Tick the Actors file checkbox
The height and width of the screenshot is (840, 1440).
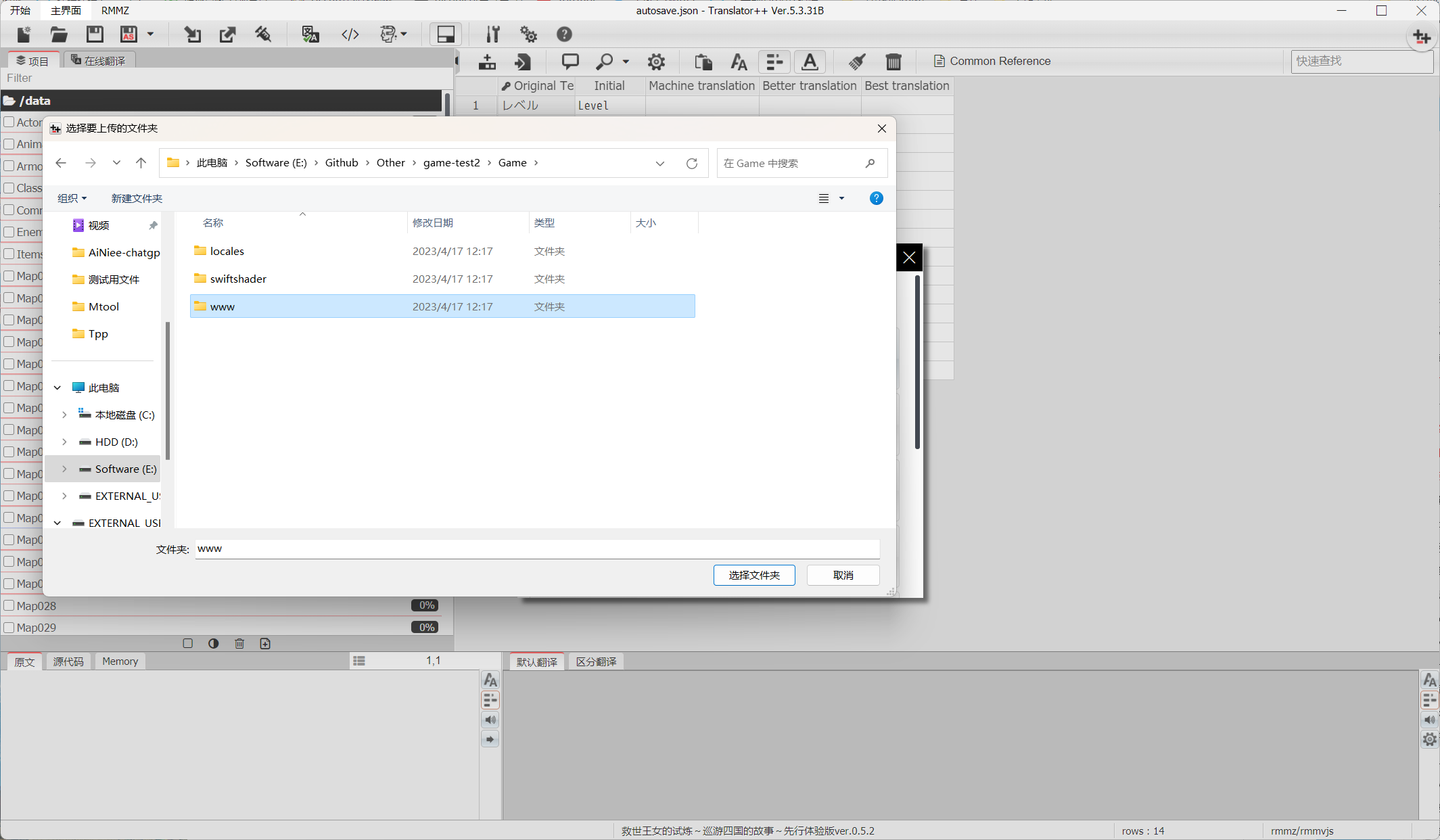[x=9, y=122]
